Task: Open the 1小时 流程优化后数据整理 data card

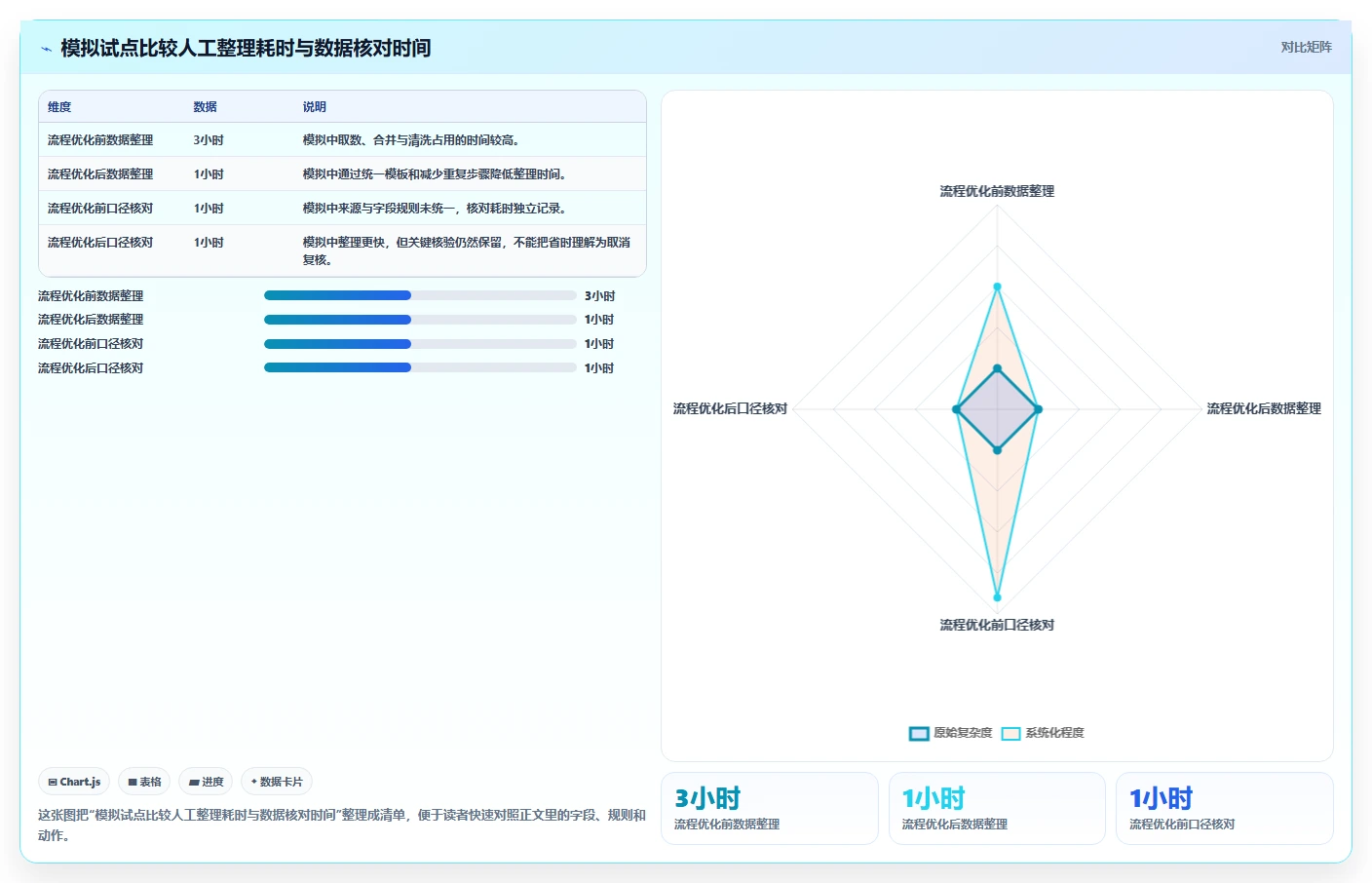Action: (997, 808)
